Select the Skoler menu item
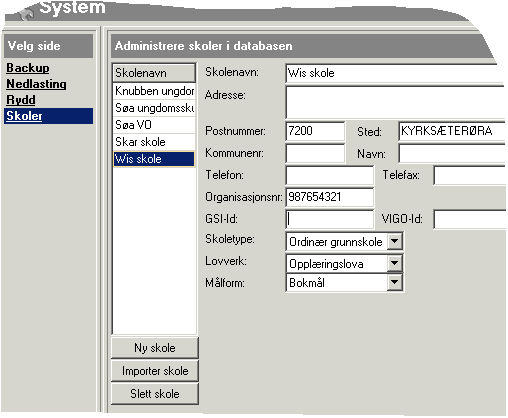The image size is (508, 418). (48, 116)
